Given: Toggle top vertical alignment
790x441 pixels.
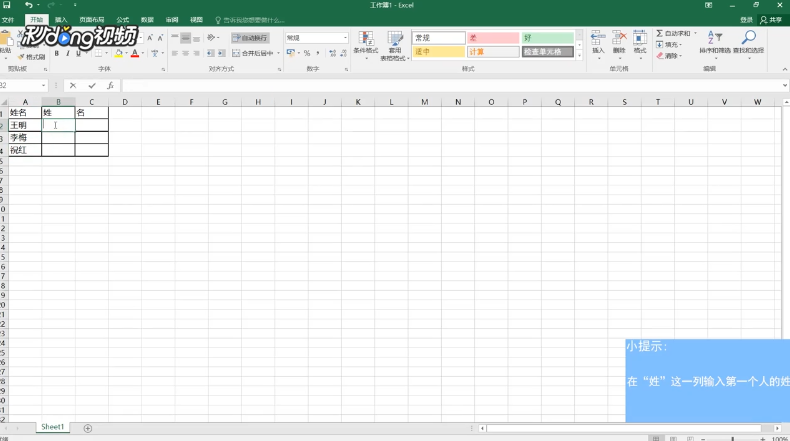Looking at the screenshot, I should [175, 38].
